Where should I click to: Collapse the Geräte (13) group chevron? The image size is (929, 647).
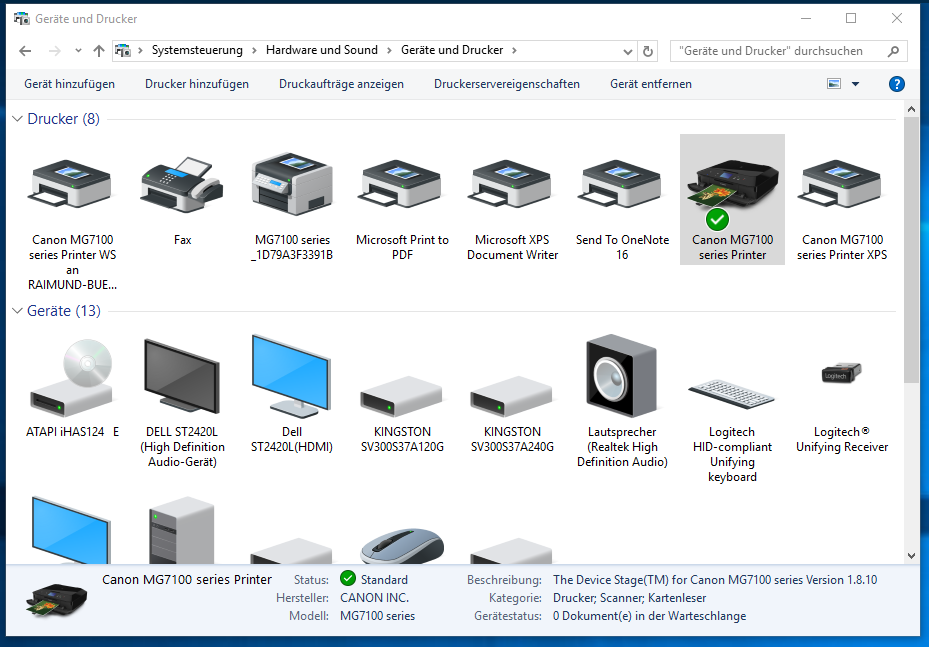pos(17,310)
